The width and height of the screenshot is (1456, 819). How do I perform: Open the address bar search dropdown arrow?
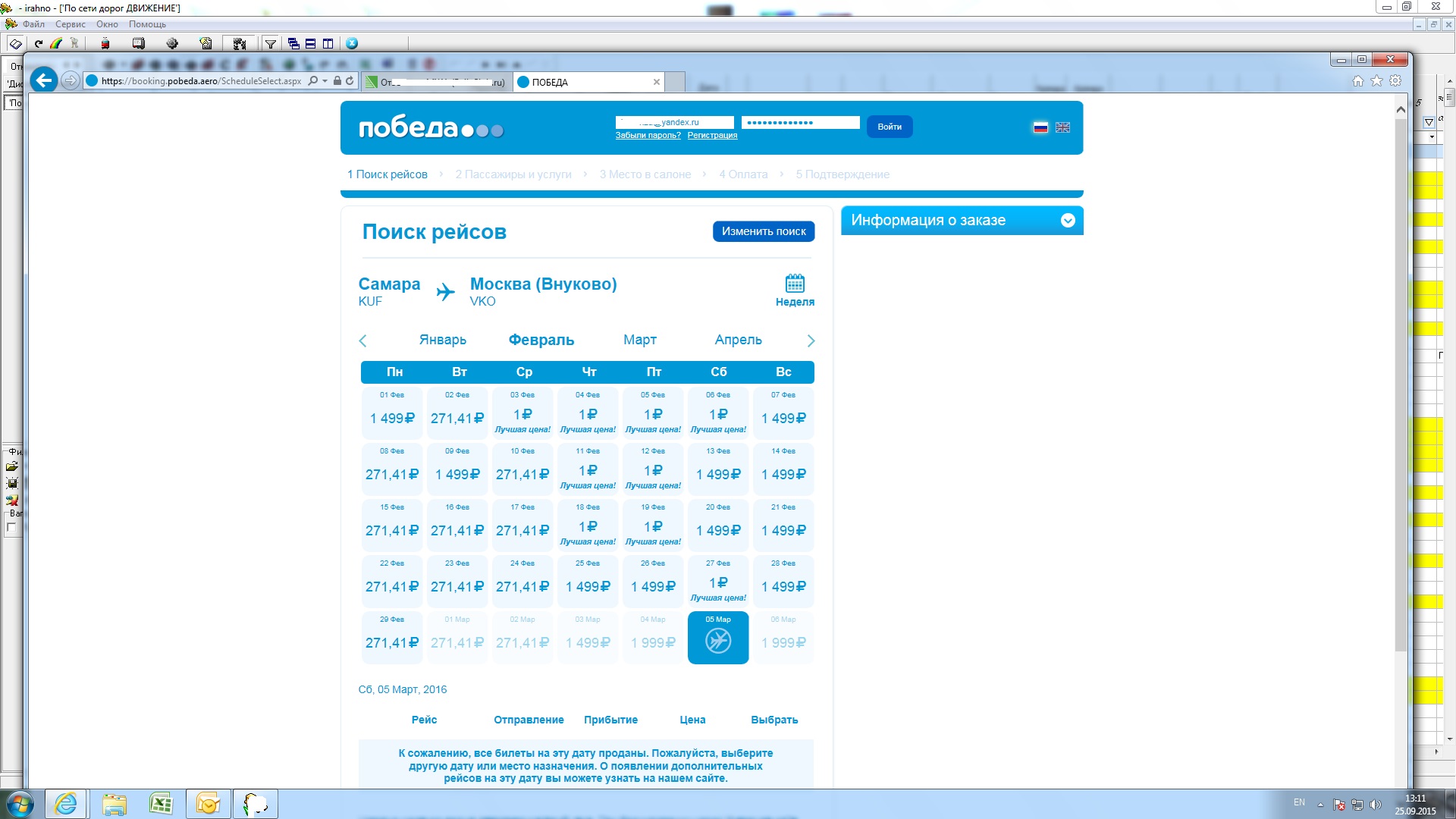[325, 80]
